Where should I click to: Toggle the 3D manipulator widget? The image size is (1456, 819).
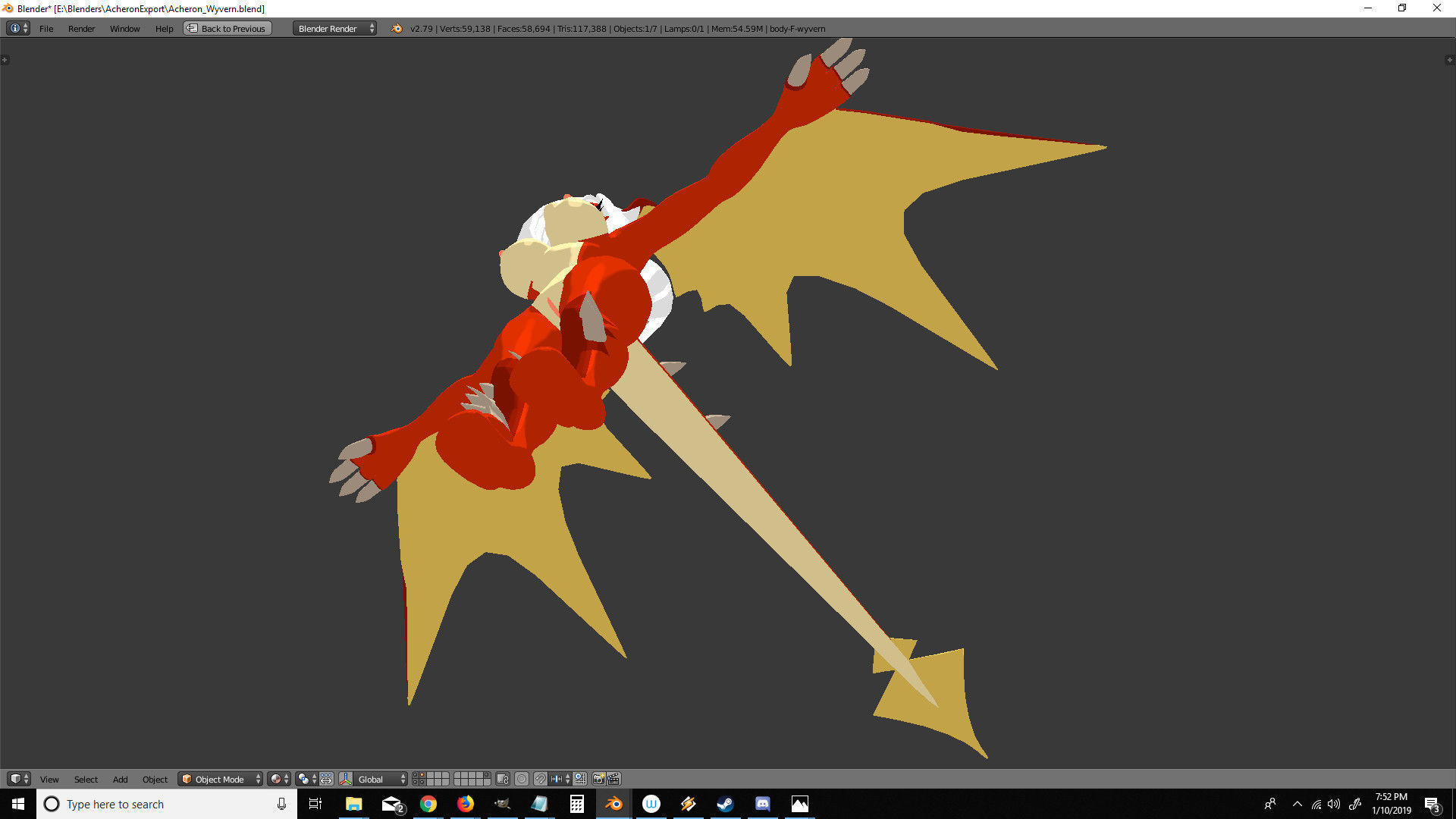pyautogui.click(x=346, y=779)
